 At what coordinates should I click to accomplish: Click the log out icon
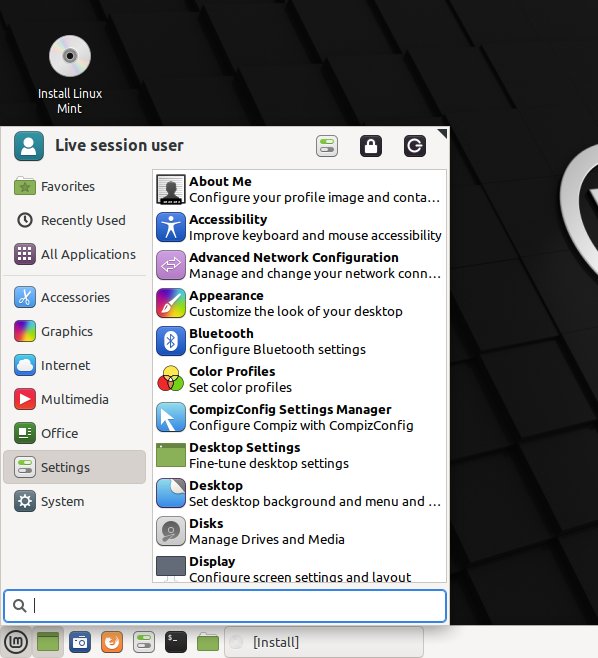pos(415,146)
